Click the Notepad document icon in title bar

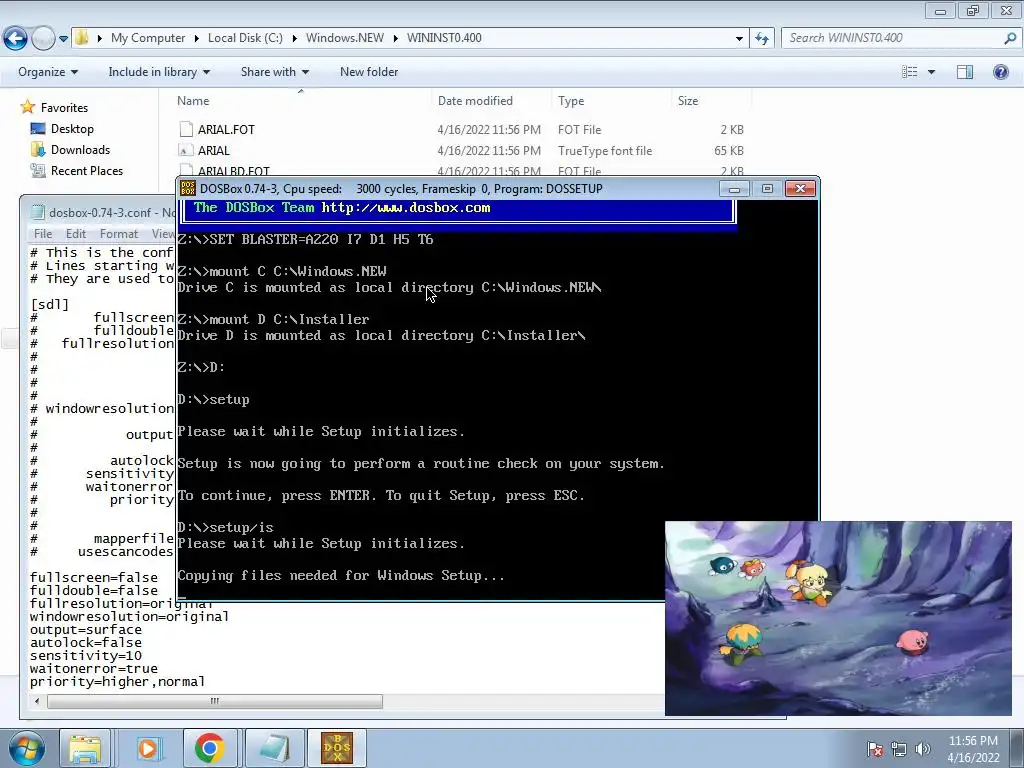point(38,212)
